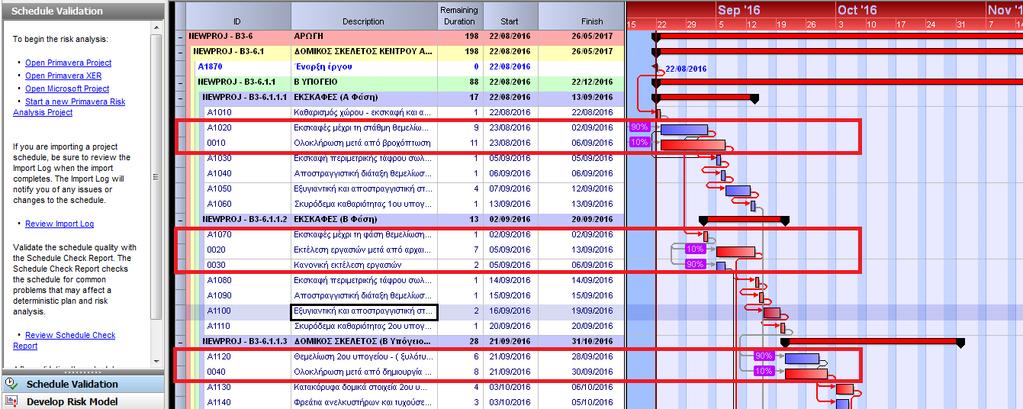Collapse ΕΚΣΚΑΦΕΣ (Β Φάση) group

[x=180, y=219]
